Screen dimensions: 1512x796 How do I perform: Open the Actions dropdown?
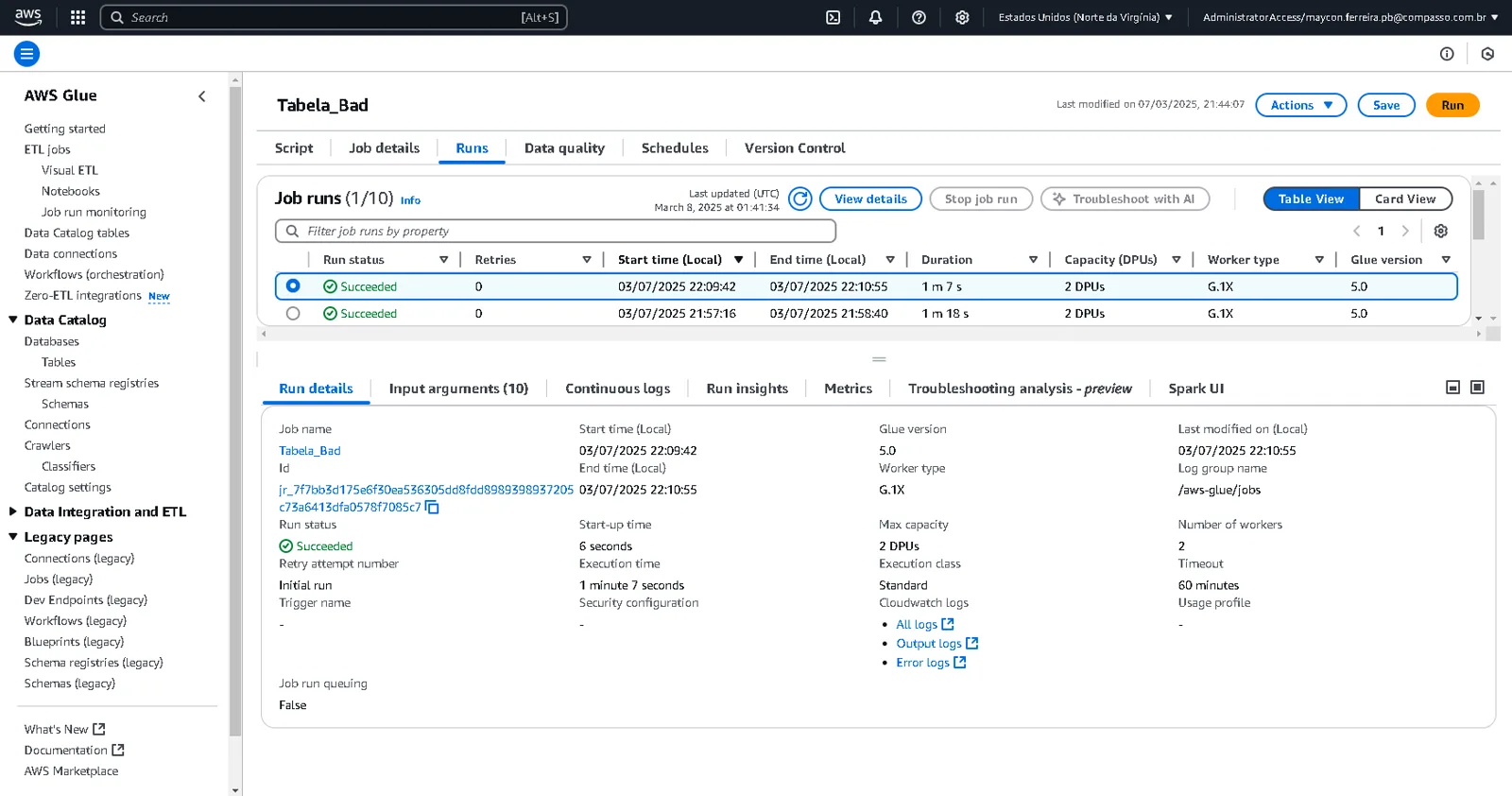(1301, 105)
